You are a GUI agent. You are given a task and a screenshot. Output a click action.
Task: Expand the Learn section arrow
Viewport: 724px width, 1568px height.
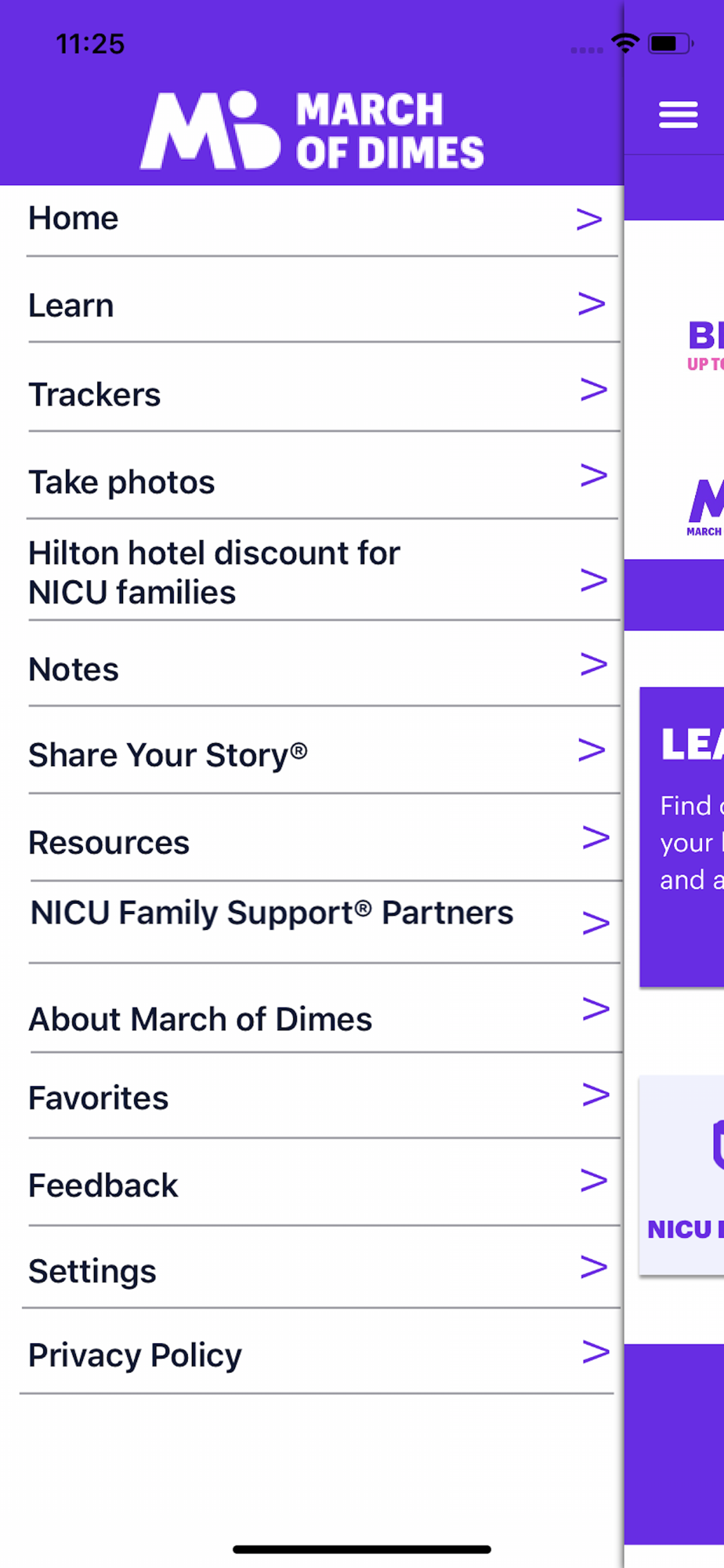[592, 303]
